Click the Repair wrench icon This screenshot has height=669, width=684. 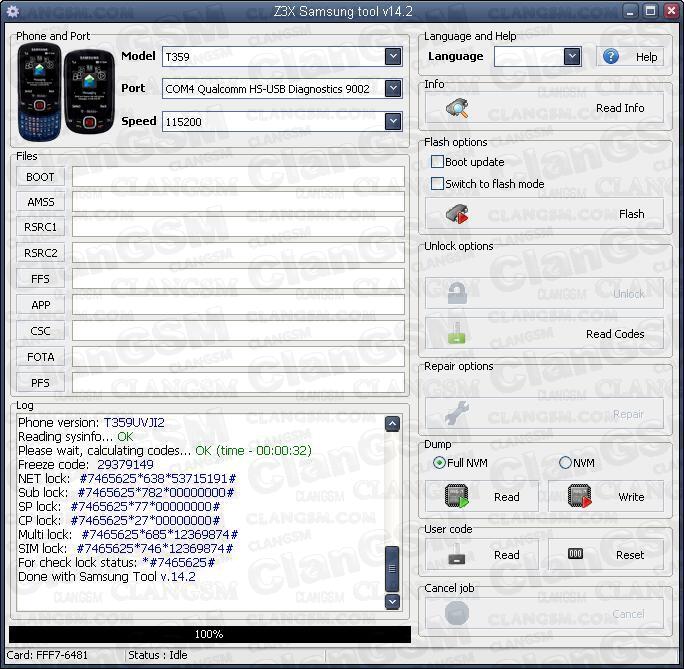(x=457, y=413)
